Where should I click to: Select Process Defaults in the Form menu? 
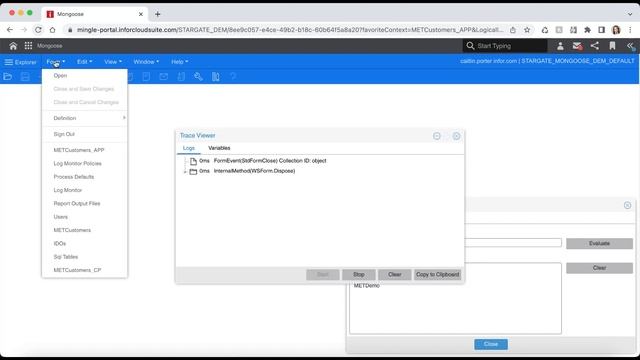tap(74, 177)
